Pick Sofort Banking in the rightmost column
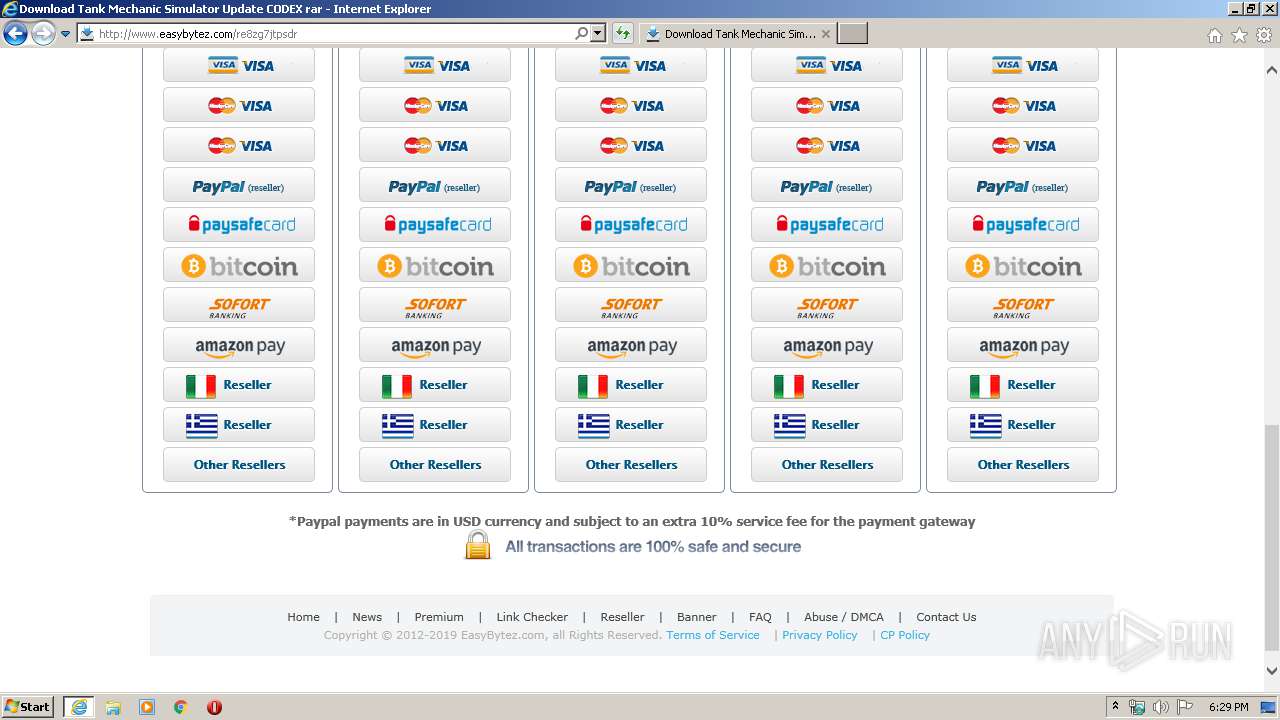 (1023, 305)
